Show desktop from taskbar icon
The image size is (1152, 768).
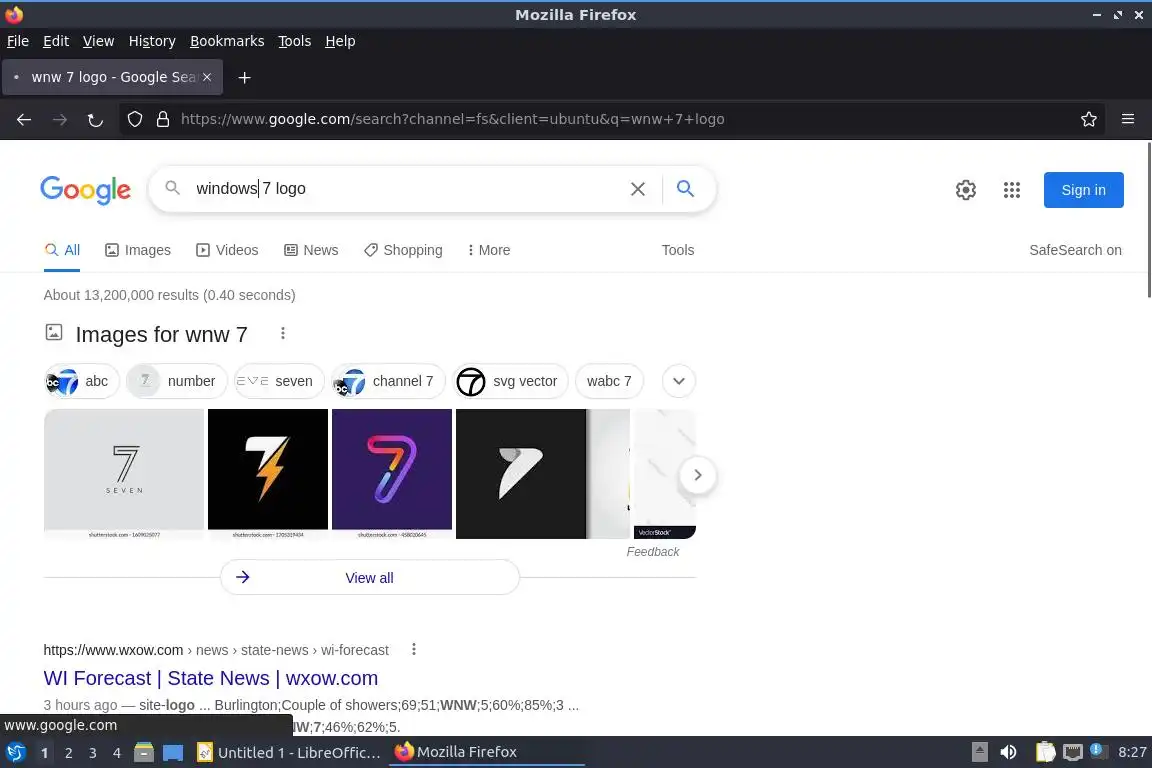pyautogui.click(x=173, y=753)
